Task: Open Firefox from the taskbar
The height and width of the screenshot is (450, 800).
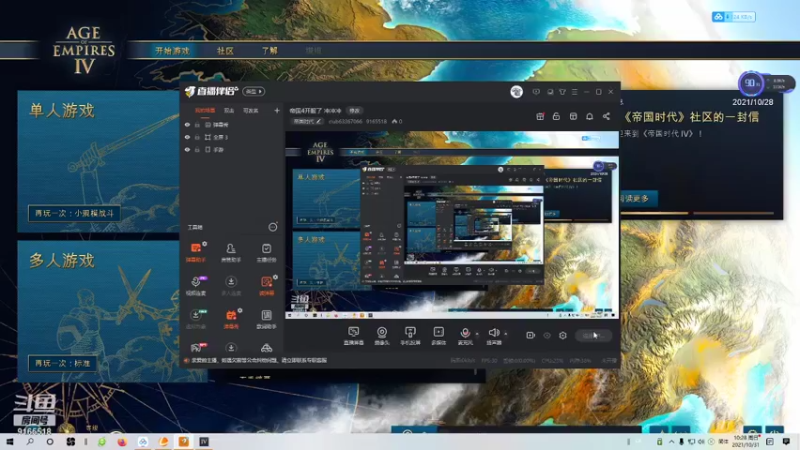Action: (122, 442)
